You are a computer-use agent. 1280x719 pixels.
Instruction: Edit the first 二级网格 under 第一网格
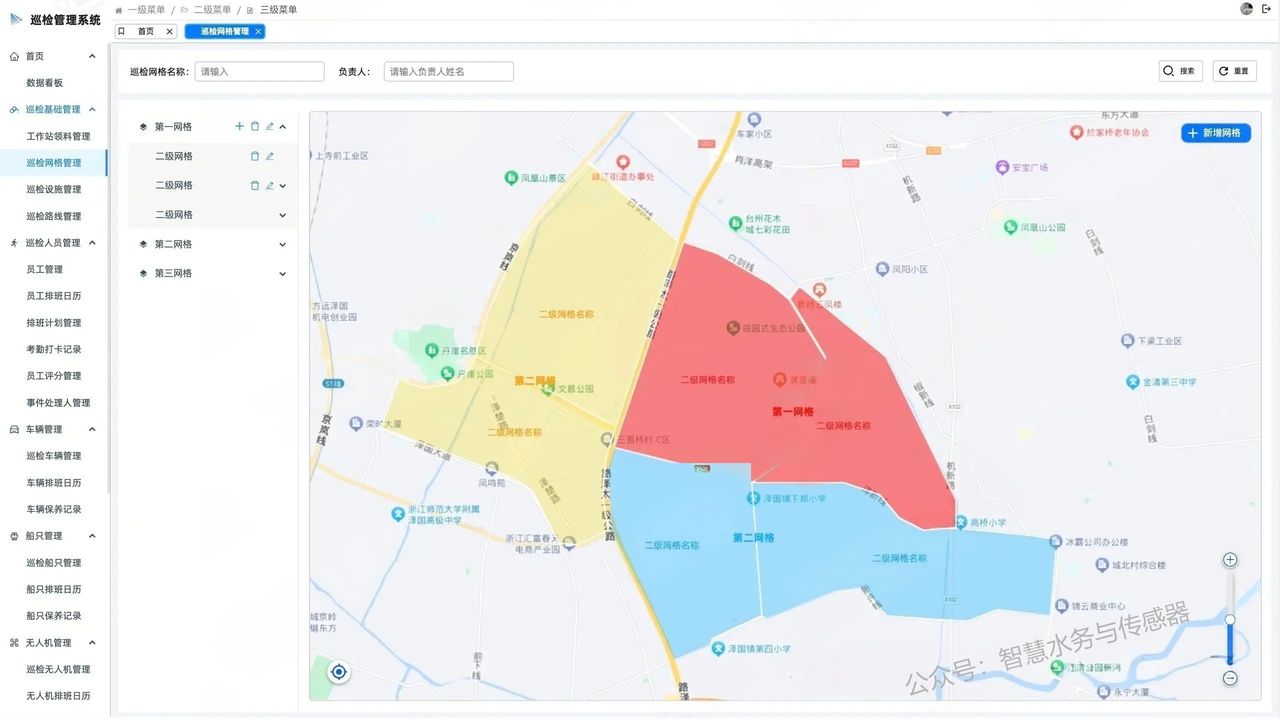click(x=270, y=156)
